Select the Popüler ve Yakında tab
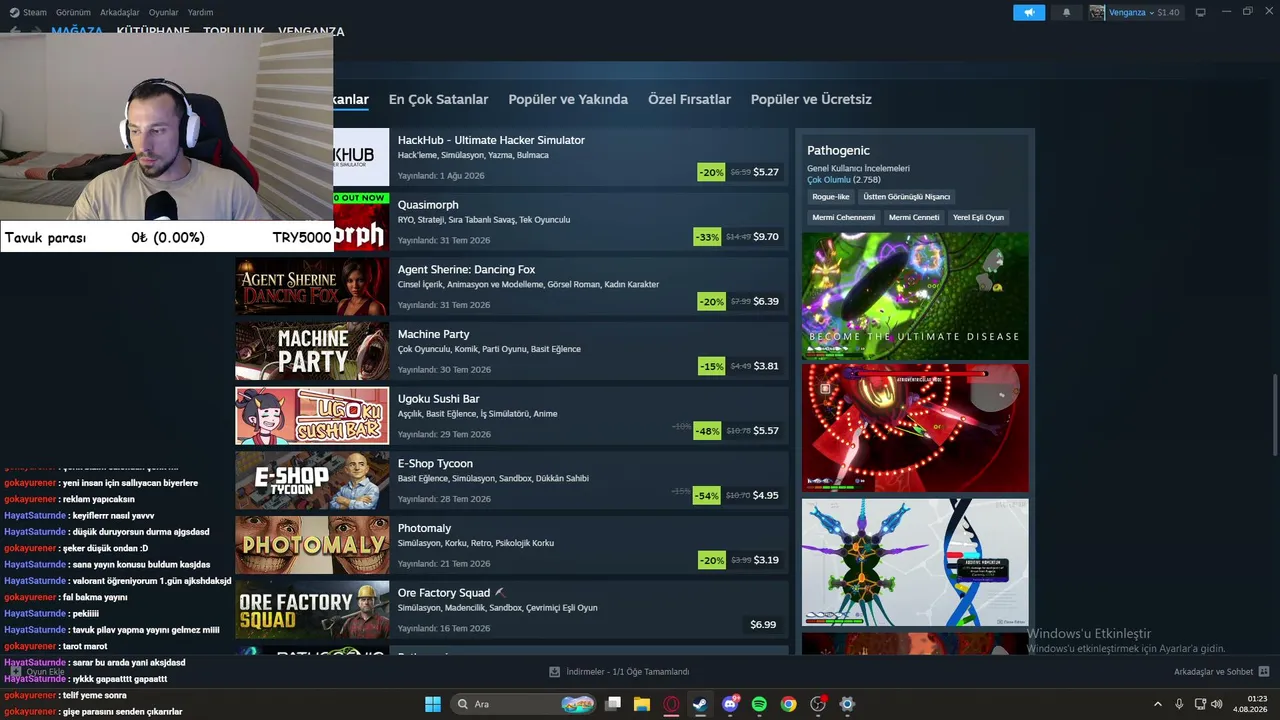 pos(568,99)
